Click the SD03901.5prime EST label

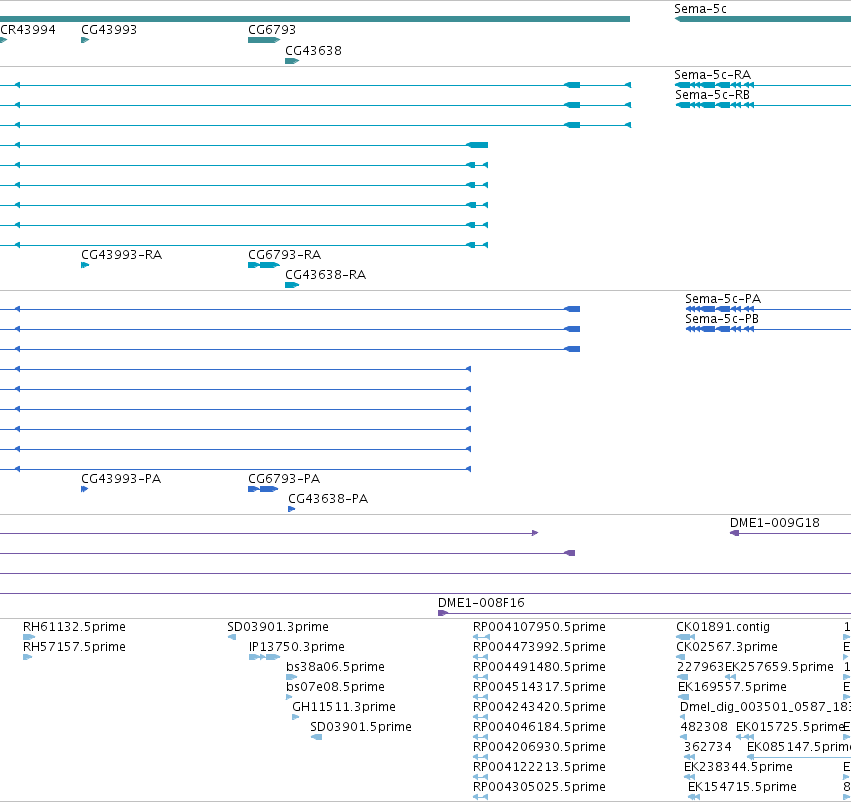[361, 727]
